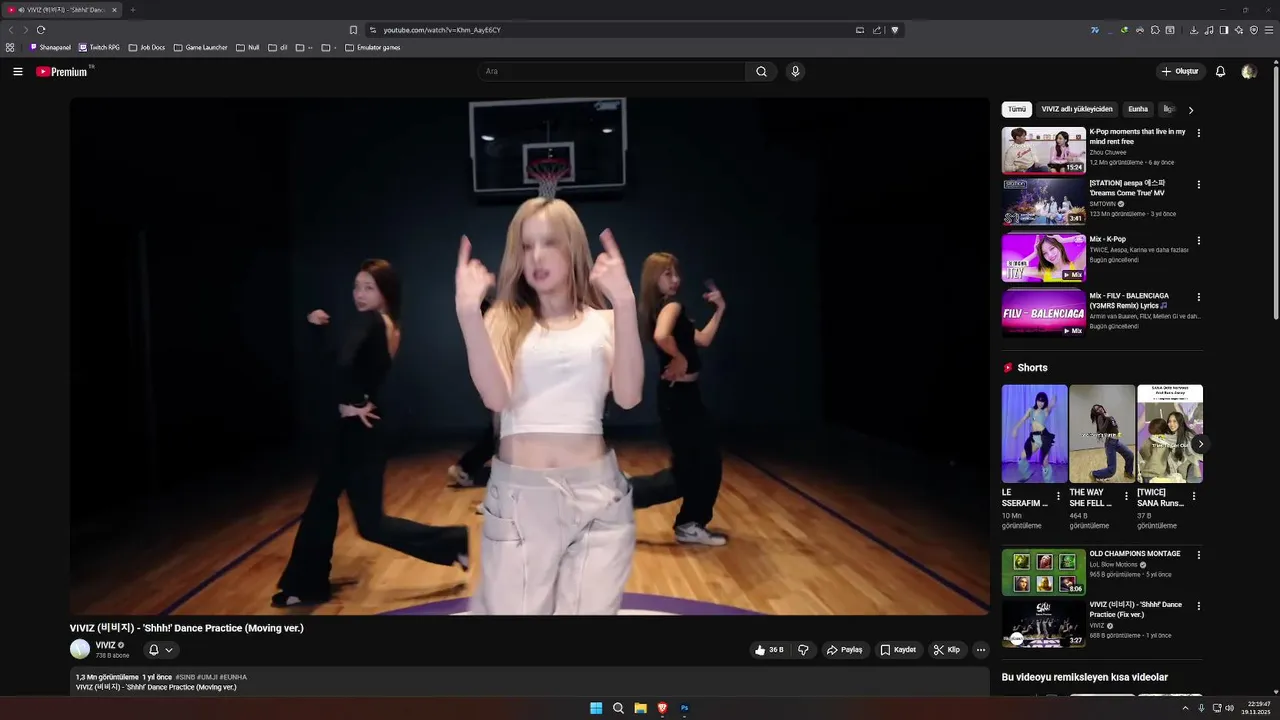Open the Oluştur create button
The width and height of the screenshot is (1280, 720).
pos(1180,72)
